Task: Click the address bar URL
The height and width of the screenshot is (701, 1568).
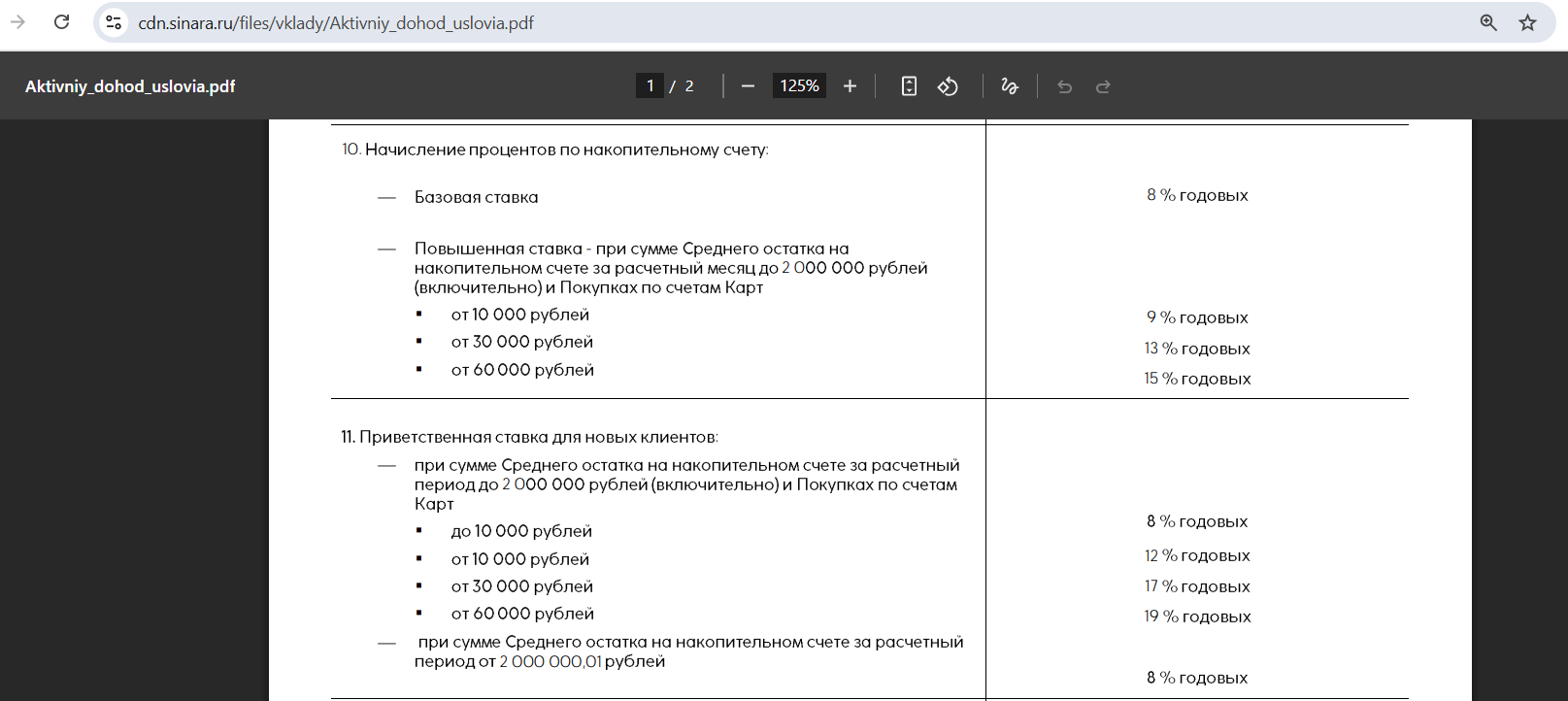Action: coord(336,22)
